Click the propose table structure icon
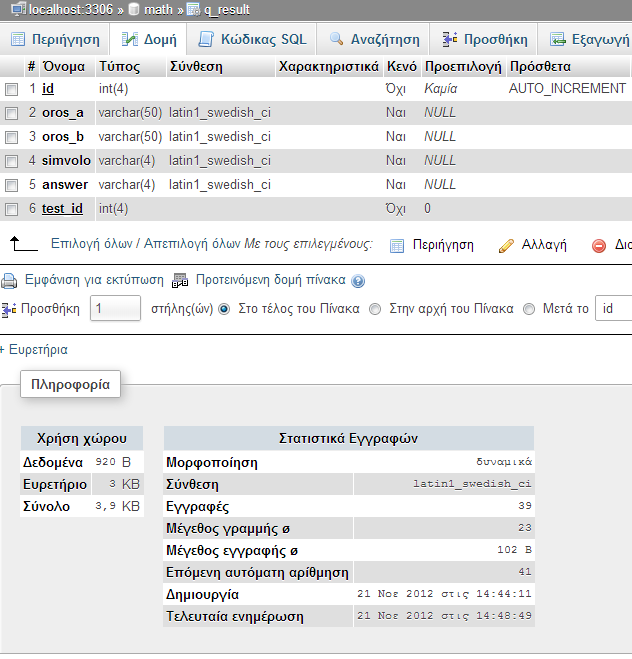The image size is (632, 659). (180, 280)
